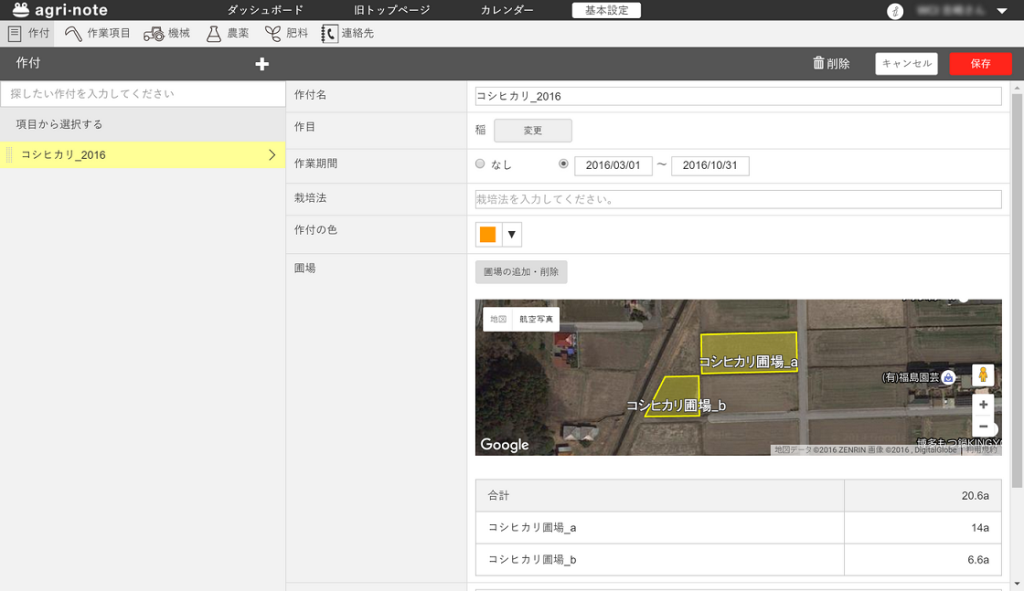Open the 肥料 sprout icon section
Viewport: 1024px width, 591px height.
click(x=272, y=34)
